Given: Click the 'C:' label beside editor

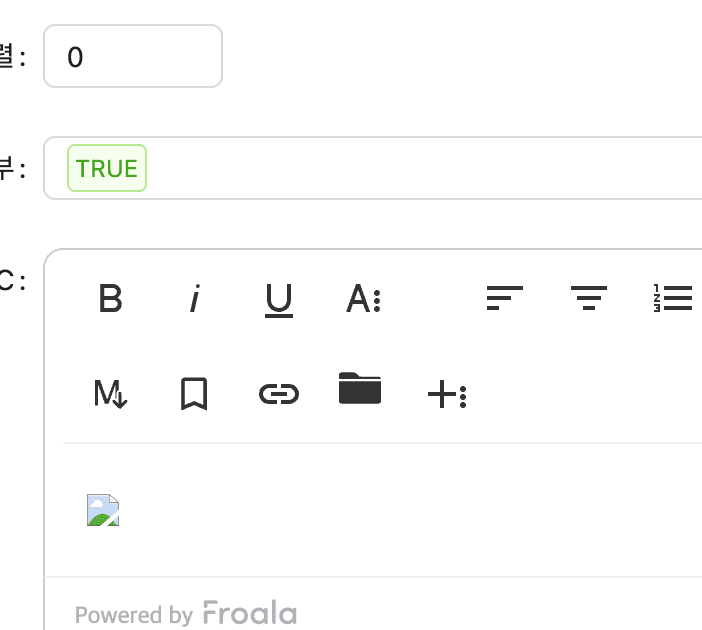Looking at the screenshot, I should pyautogui.click(x=10, y=280).
